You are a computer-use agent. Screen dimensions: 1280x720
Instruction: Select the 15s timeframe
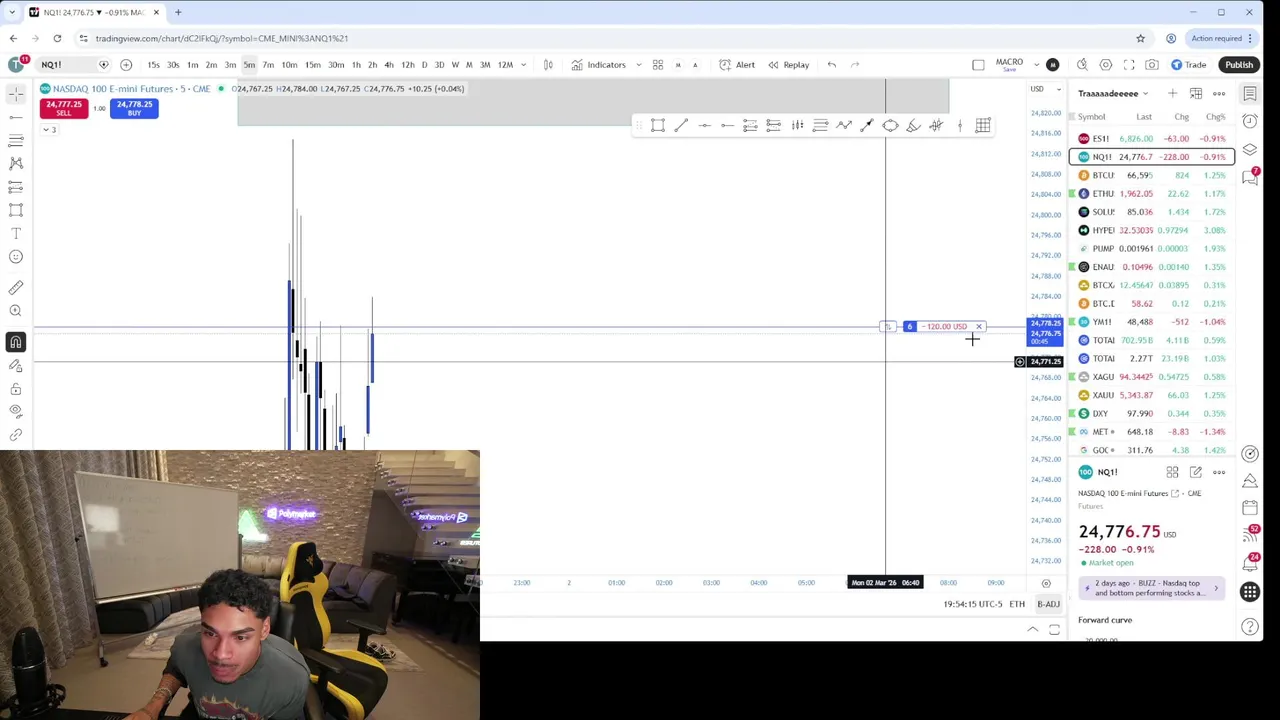(153, 65)
